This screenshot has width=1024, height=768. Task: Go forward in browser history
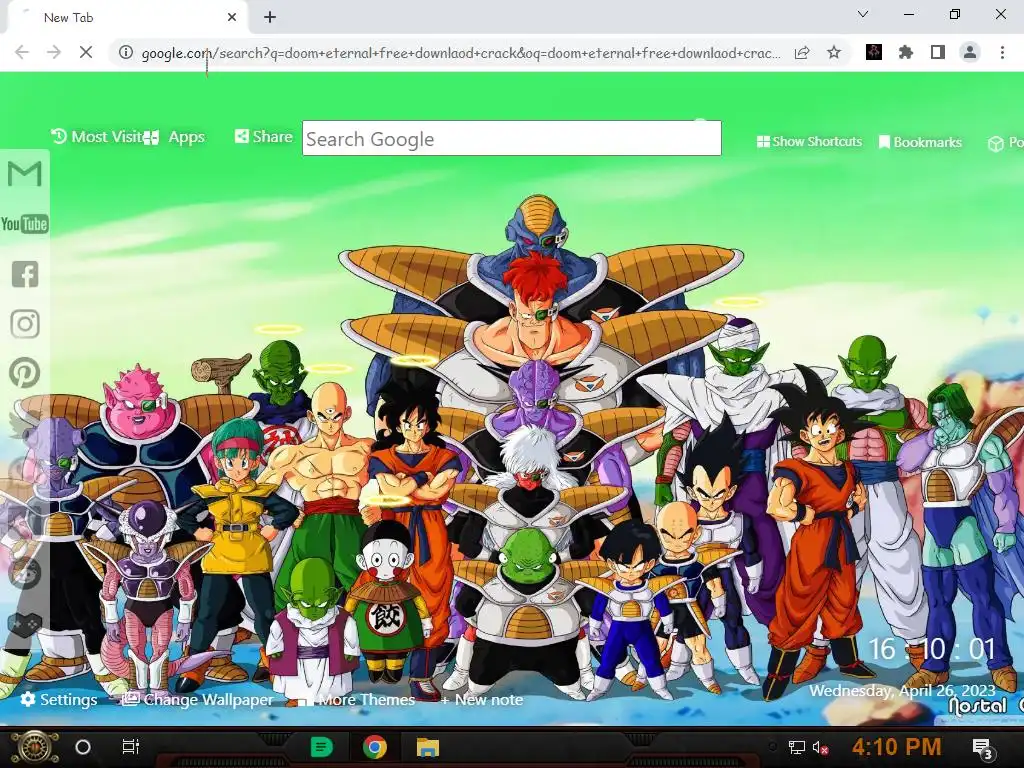pyautogui.click(x=54, y=52)
